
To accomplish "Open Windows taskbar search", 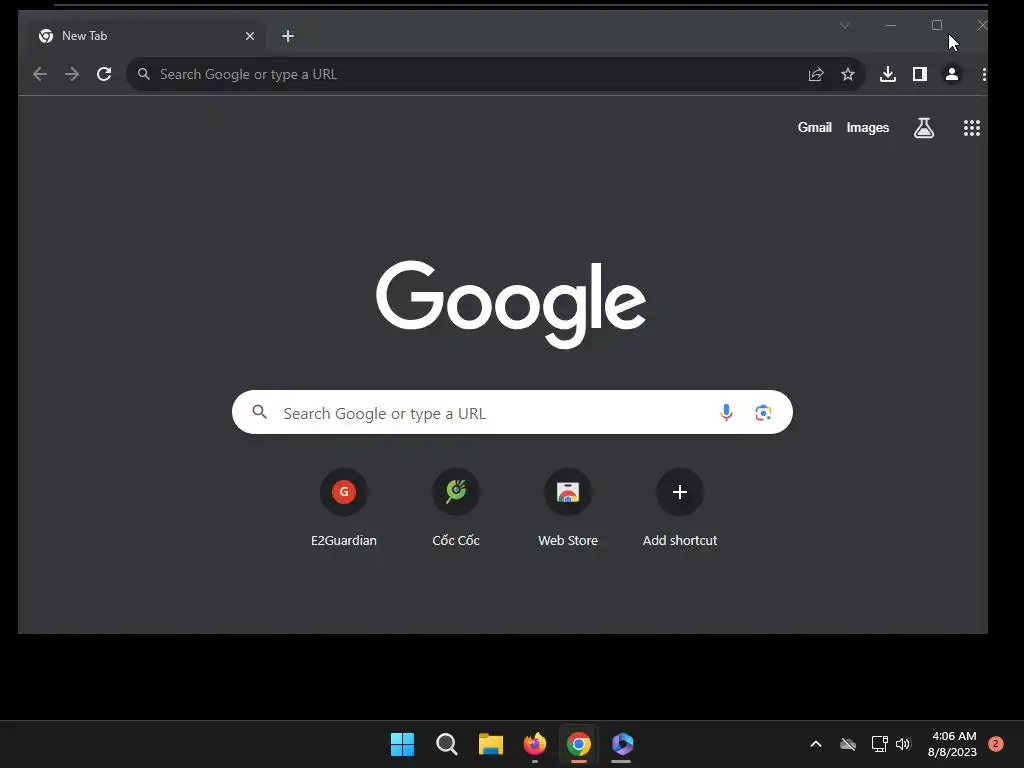I will point(447,744).
